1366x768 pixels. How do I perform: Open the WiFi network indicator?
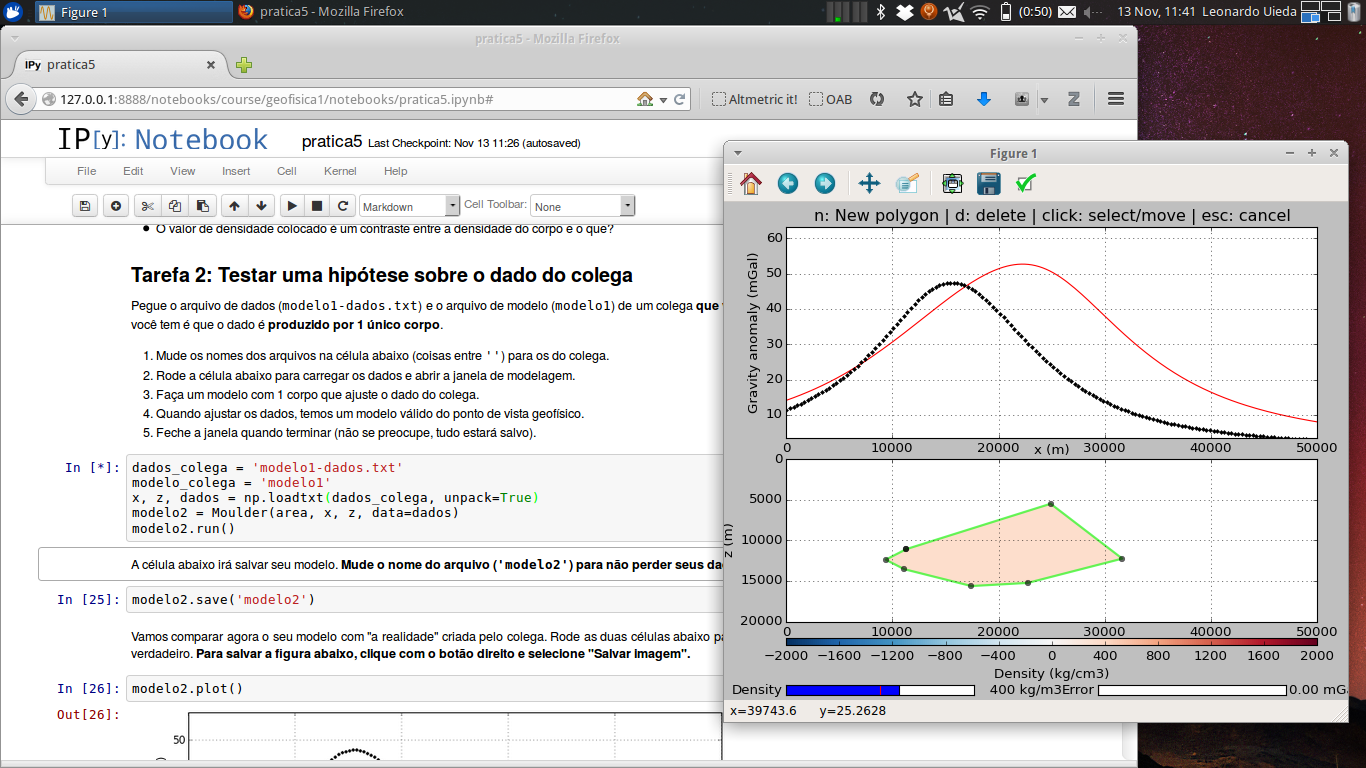point(980,12)
